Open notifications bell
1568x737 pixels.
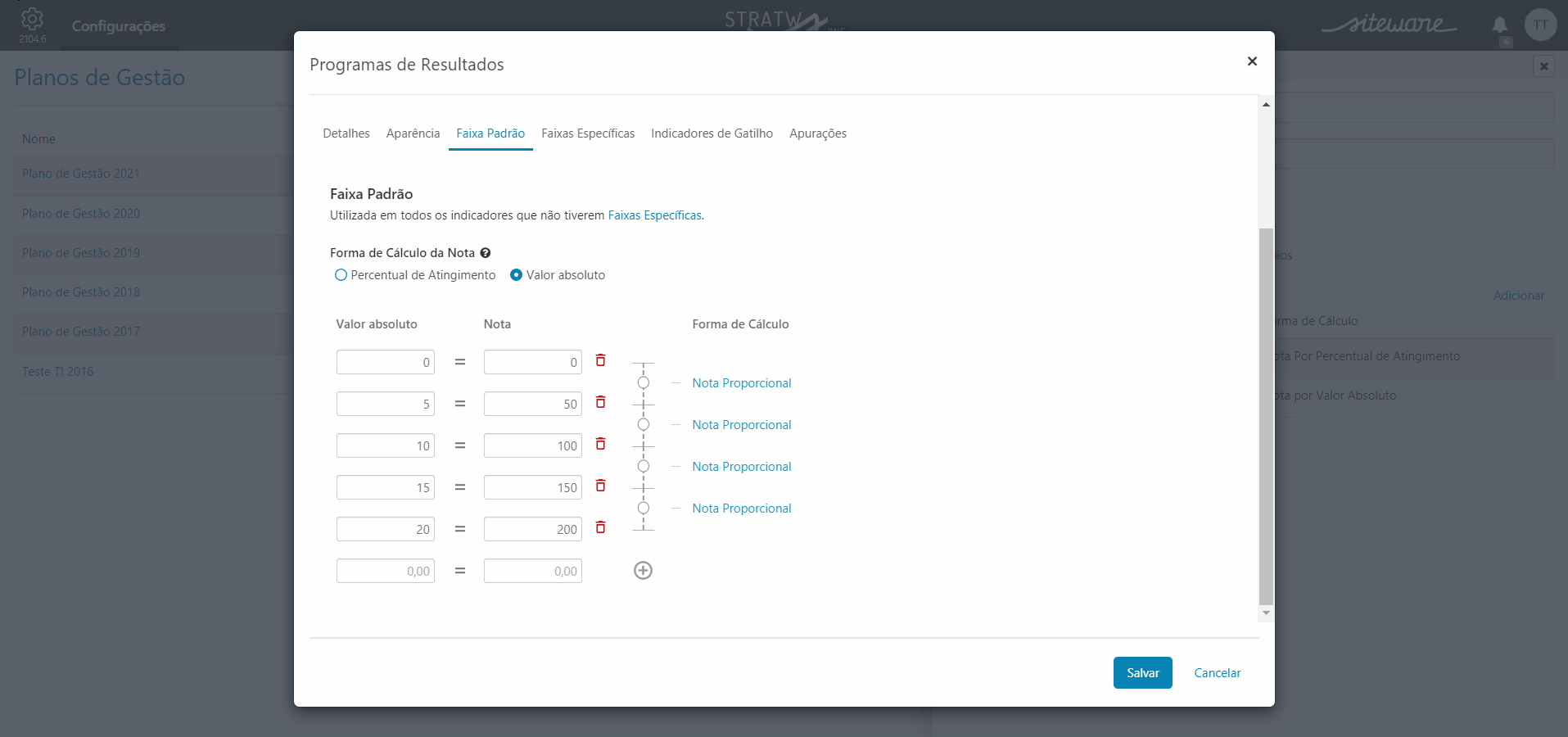pos(1499,25)
